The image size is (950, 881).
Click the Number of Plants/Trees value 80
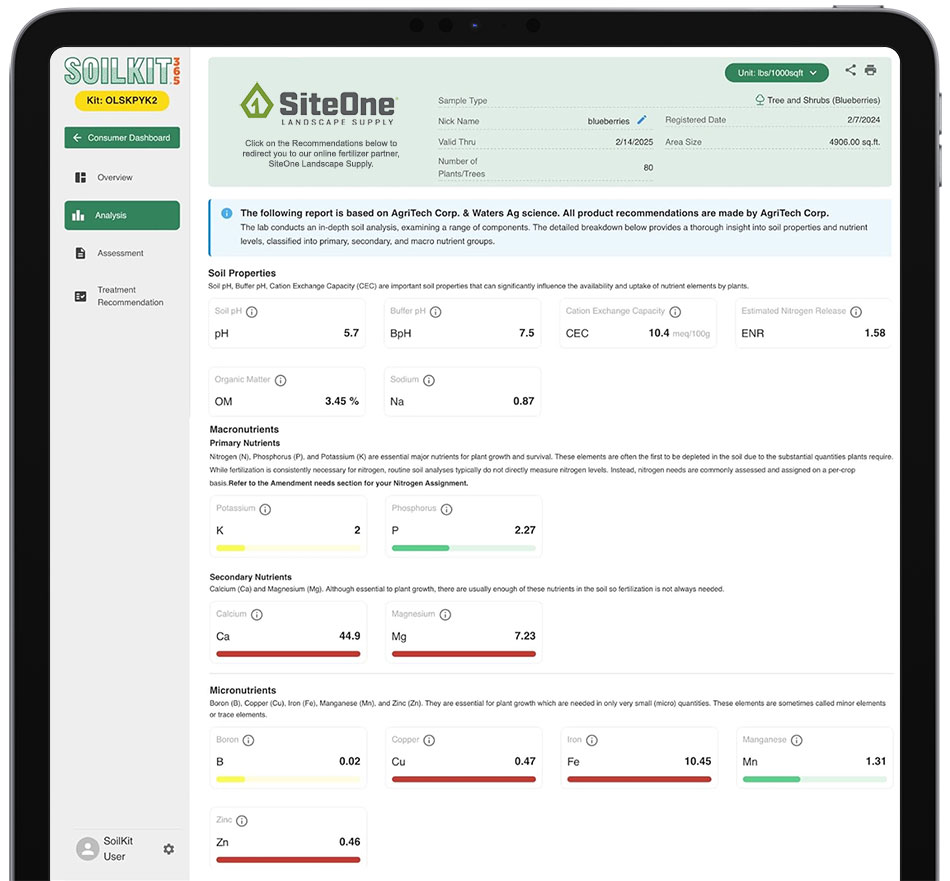click(648, 167)
